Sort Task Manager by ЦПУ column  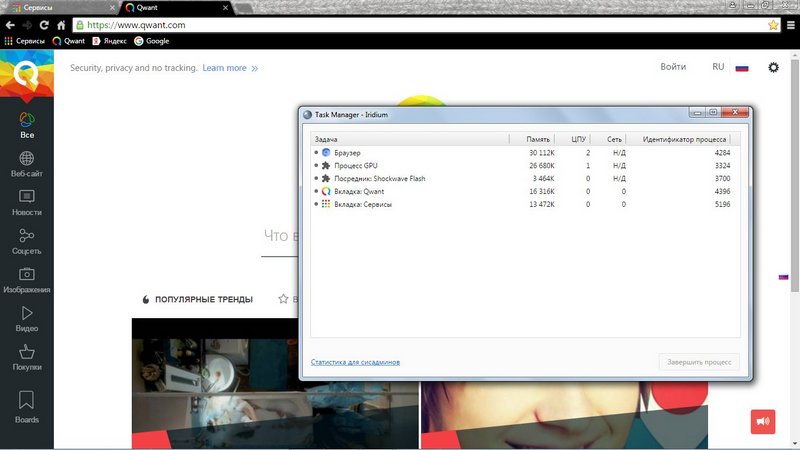pyautogui.click(x=572, y=139)
